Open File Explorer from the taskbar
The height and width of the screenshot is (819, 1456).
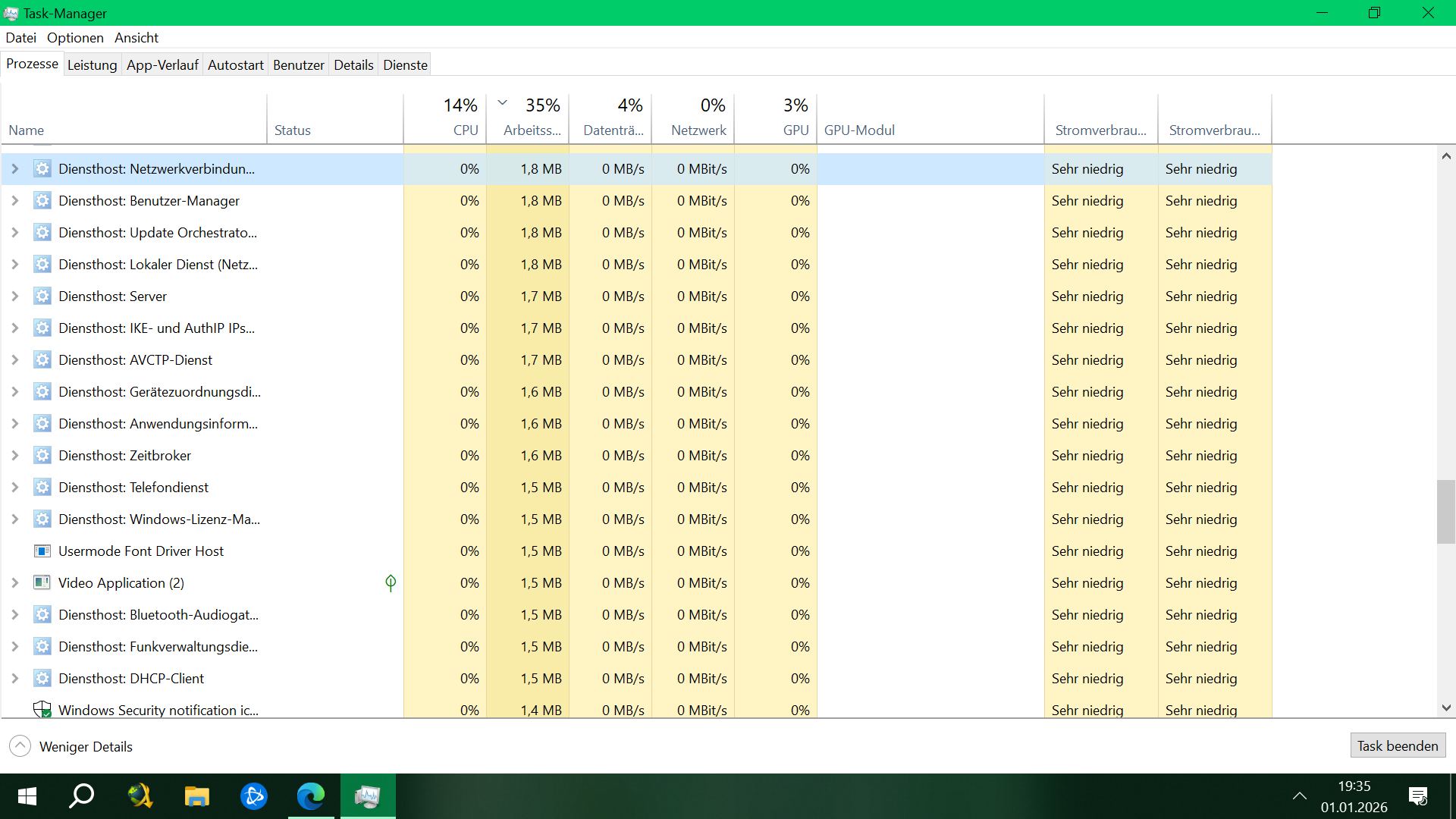tap(196, 796)
